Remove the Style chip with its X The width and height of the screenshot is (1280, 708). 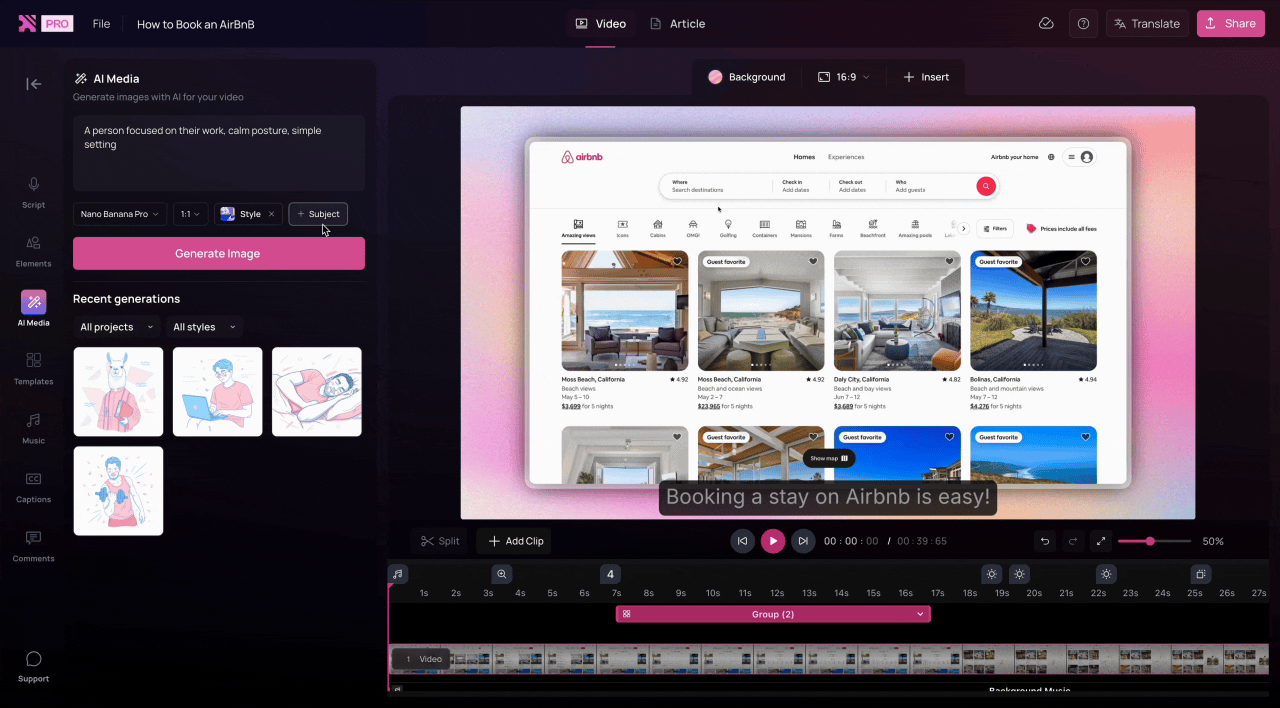pyautogui.click(x=271, y=214)
